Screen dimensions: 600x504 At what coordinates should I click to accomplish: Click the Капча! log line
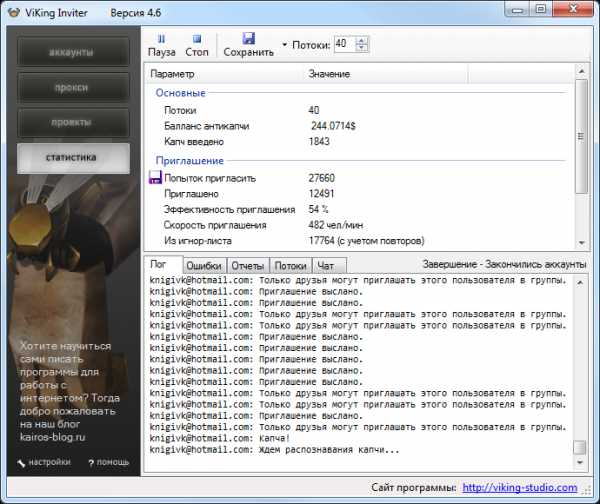220,439
